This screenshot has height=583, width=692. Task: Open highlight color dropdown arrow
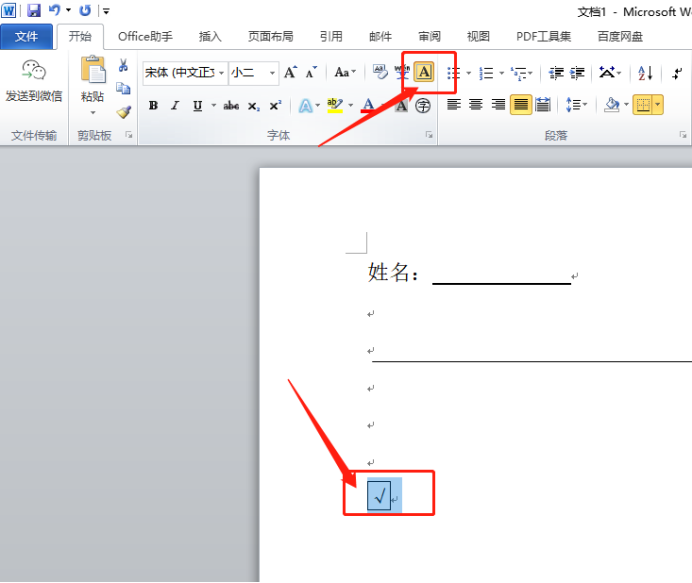[351, 105]
